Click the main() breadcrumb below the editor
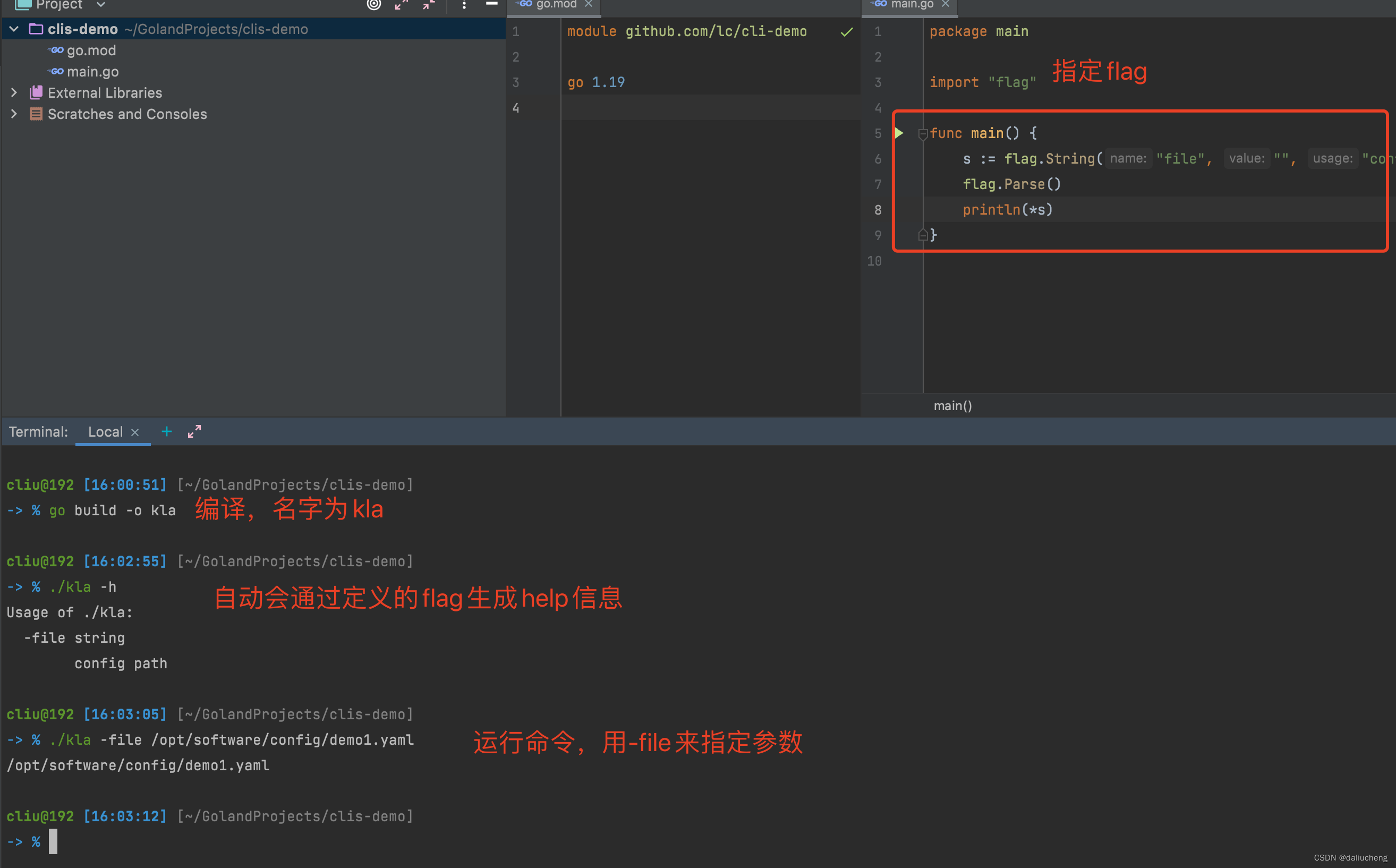The height and width of the screenshot is (868, 1396). [952, 405]
